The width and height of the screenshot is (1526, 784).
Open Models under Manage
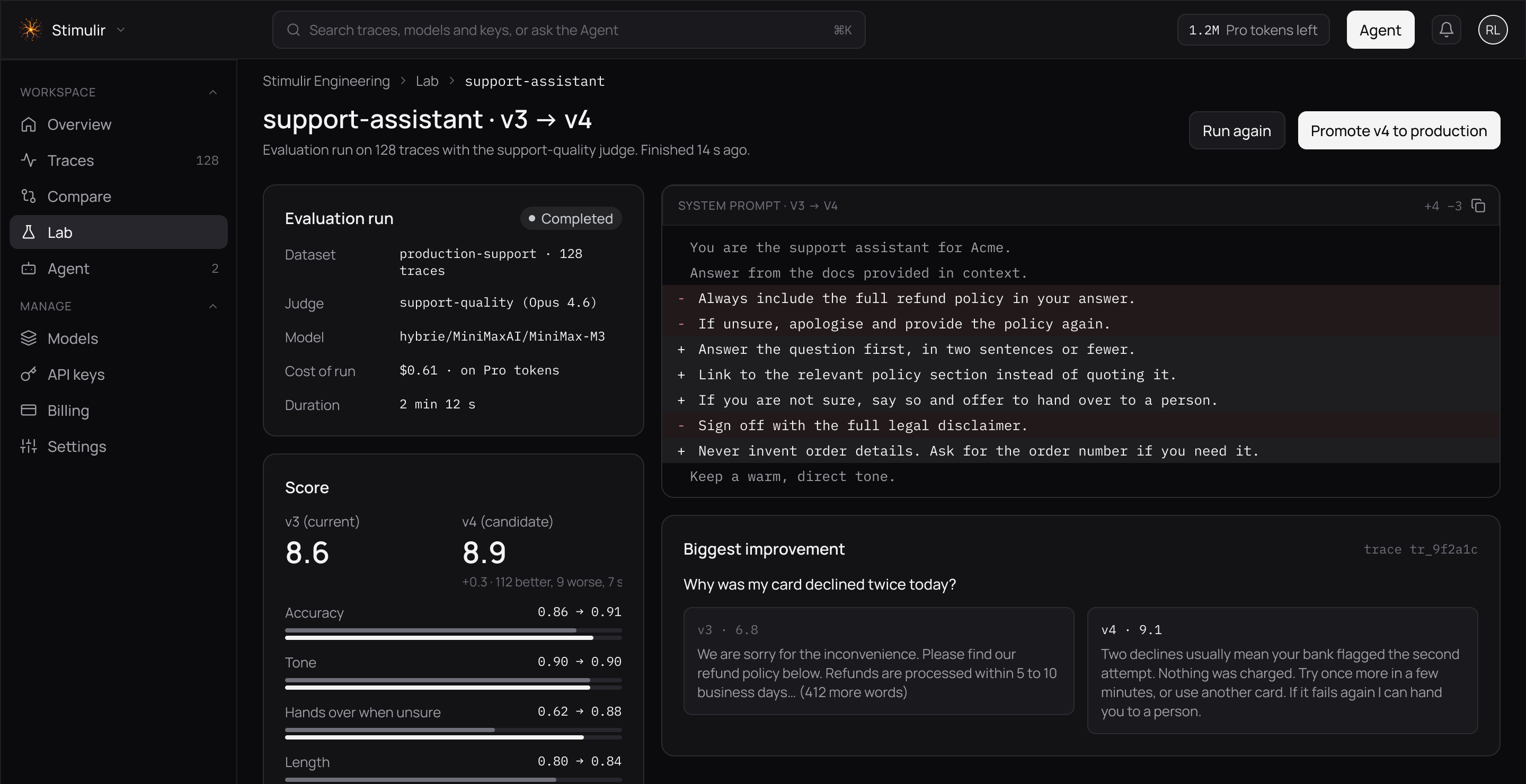119,338
